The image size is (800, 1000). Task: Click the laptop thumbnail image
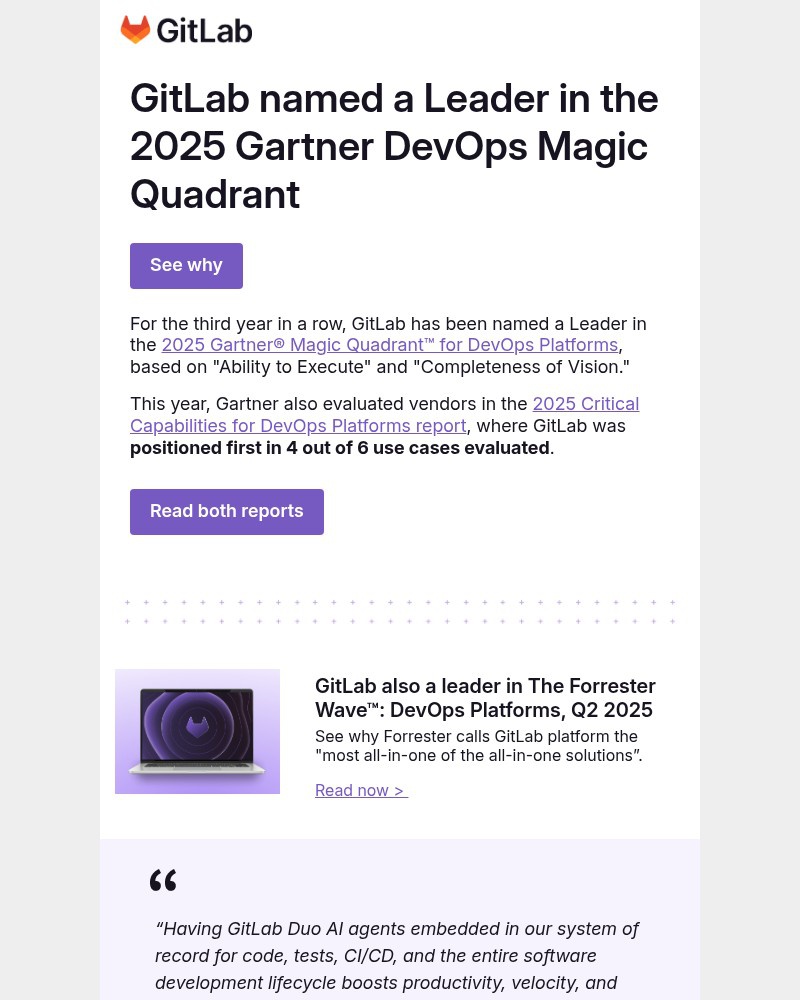197,731
